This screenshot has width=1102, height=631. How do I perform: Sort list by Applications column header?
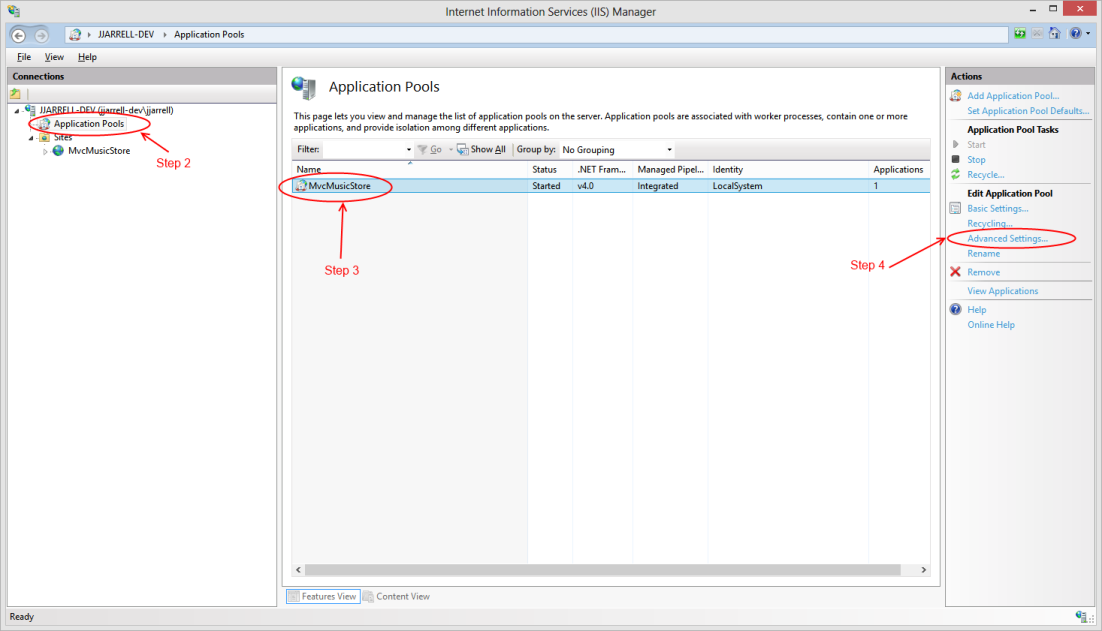(x=898, y=169)
